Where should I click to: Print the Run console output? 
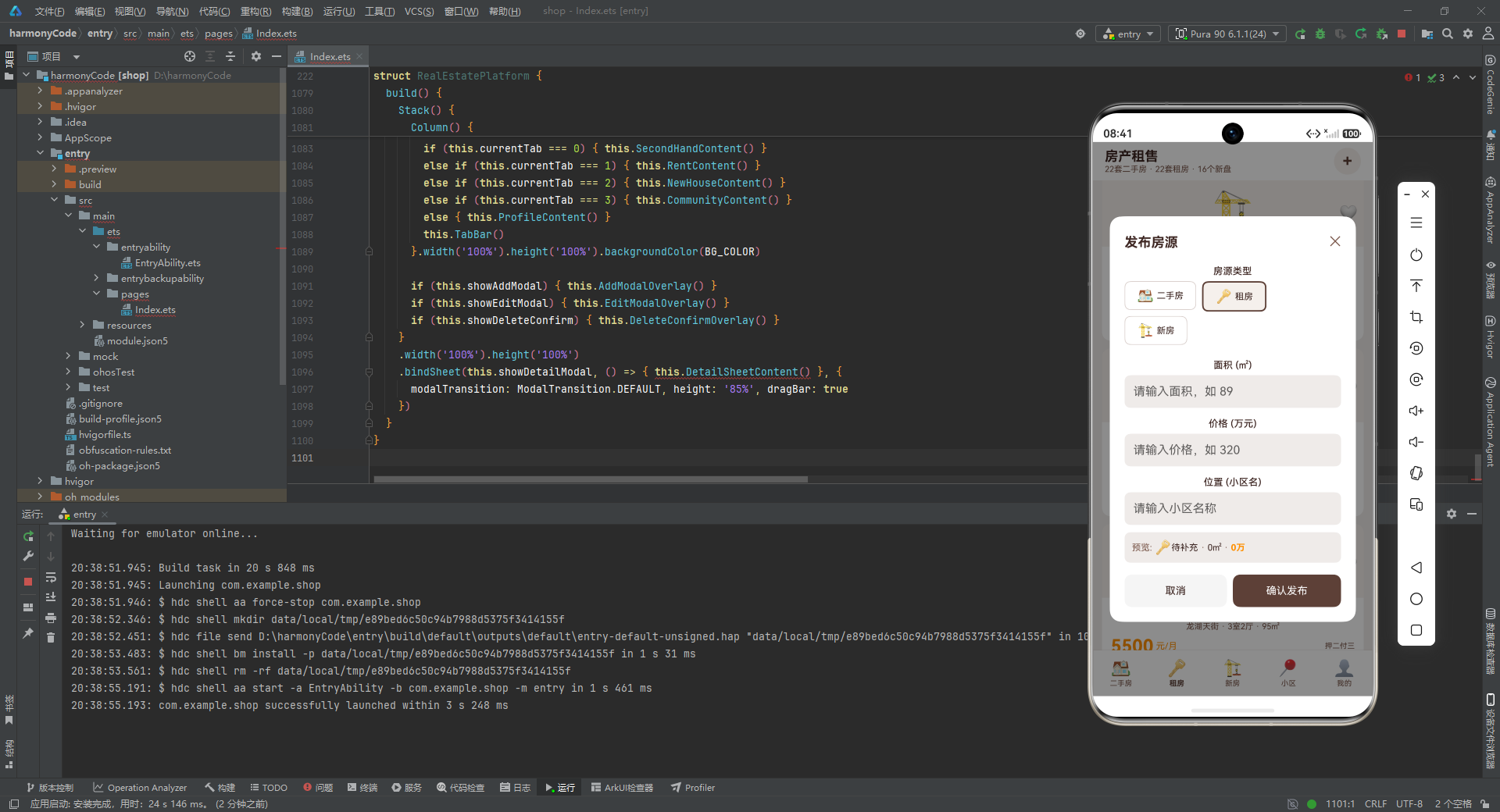click(x=51, y=618)
